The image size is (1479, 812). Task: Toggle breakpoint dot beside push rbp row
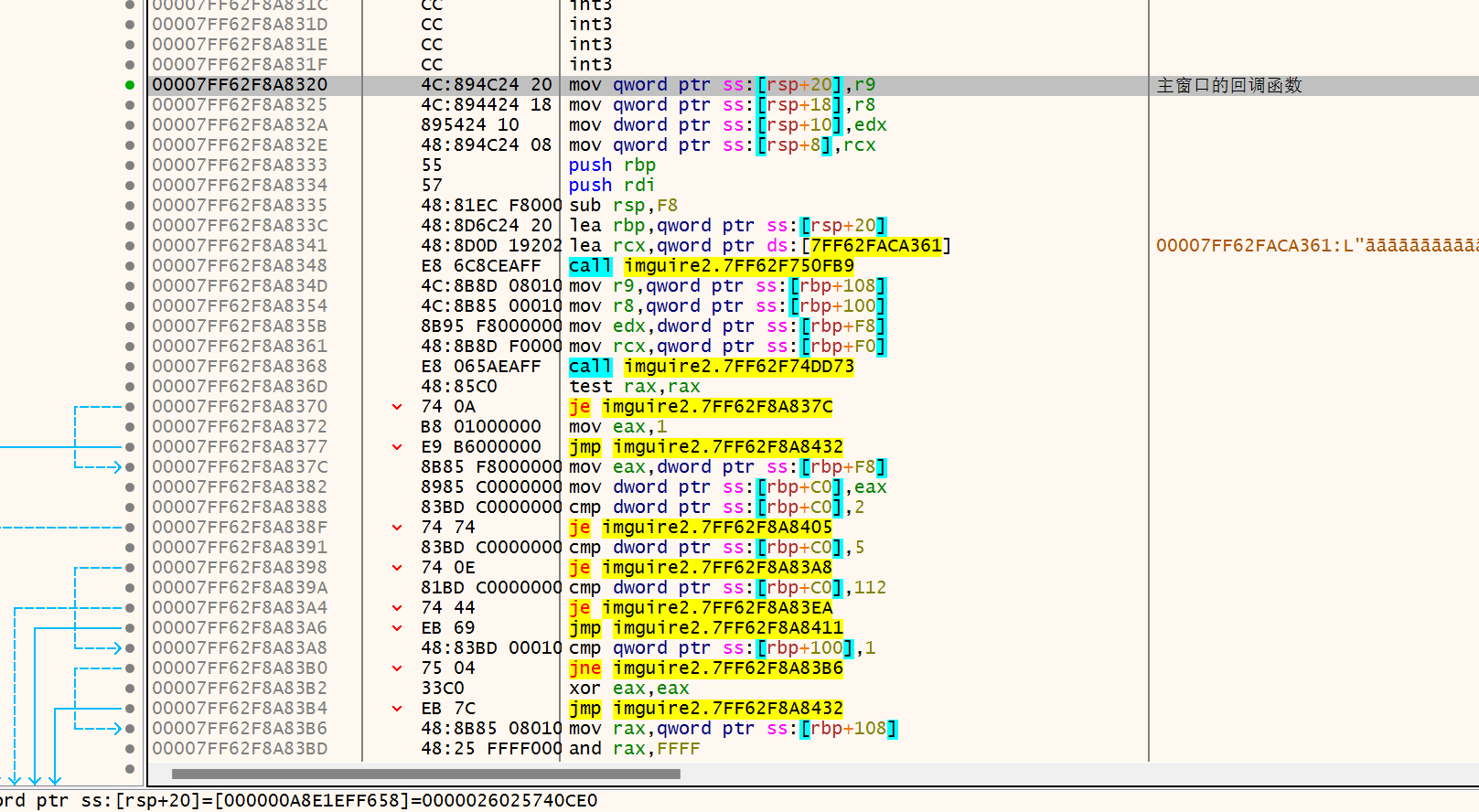130,166
